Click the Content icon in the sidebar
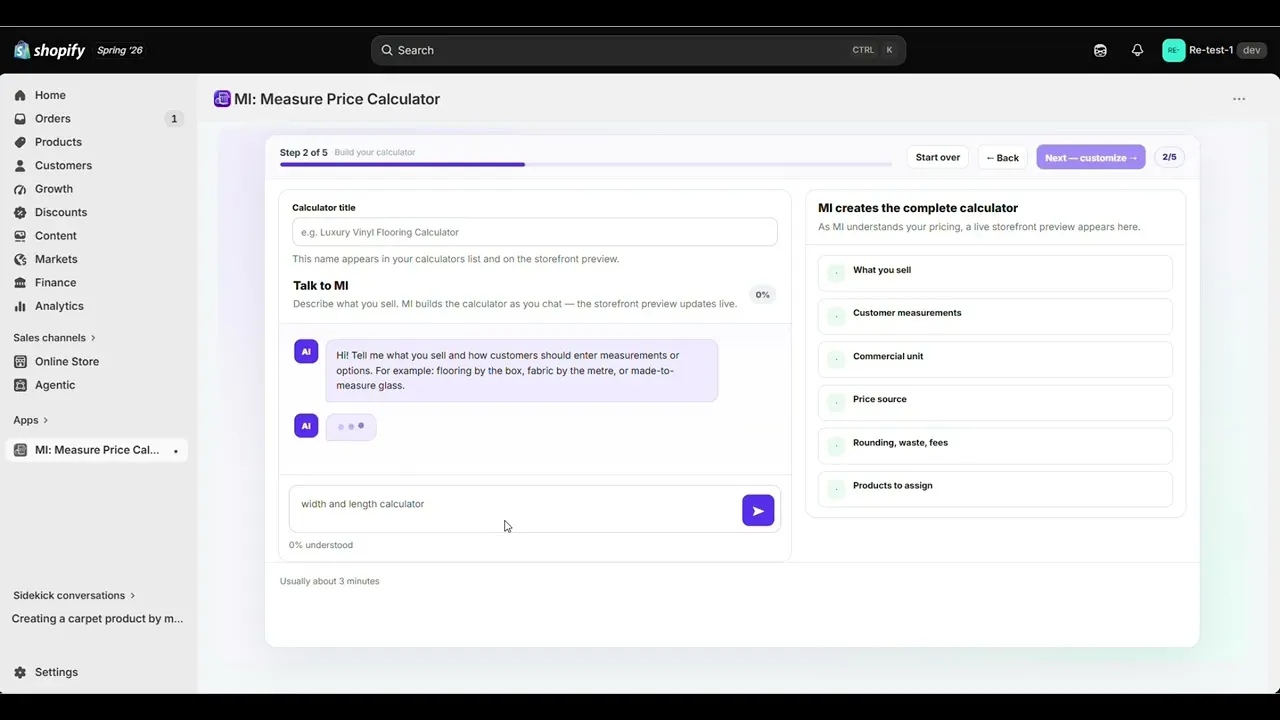The width and height of the screenshot is (1280, 720). [x=20, y=236]
